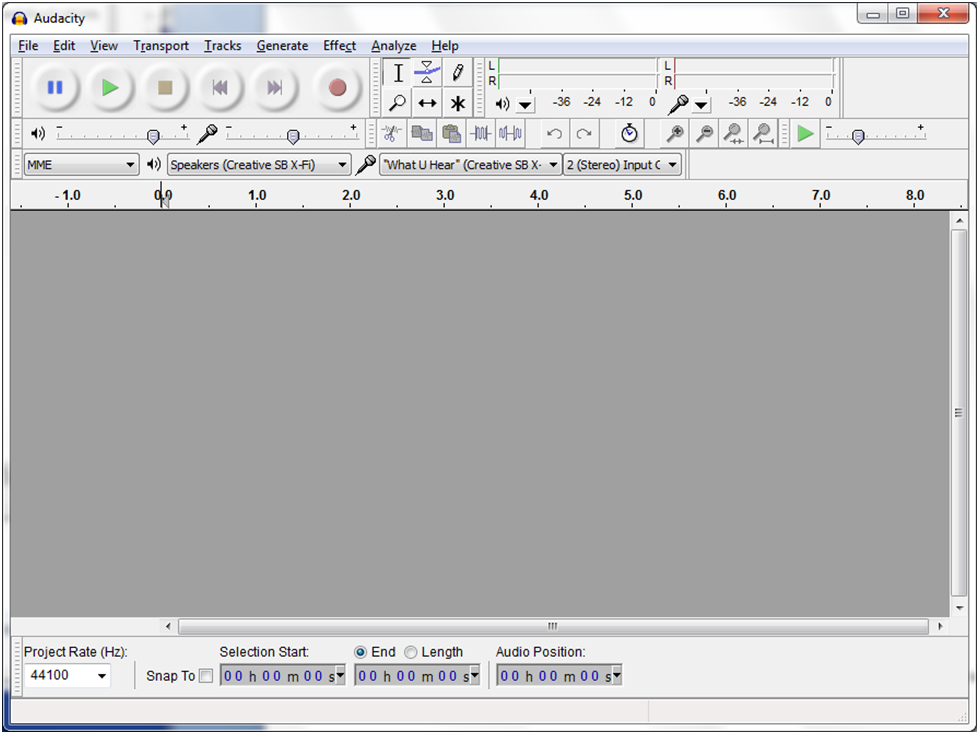Click the Zoom In magnifier
979x734 pixels.
tap(675, 134)
